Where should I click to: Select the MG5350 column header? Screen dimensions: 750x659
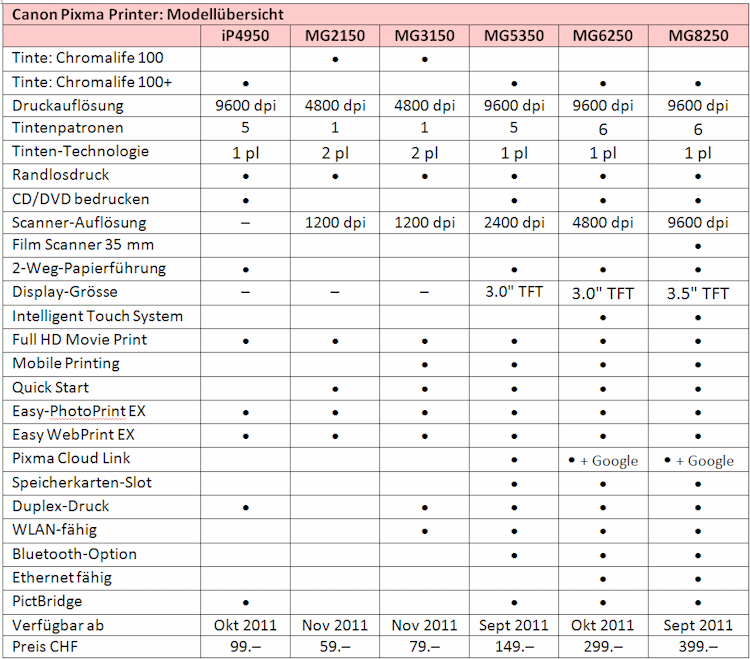pos(514,36)
